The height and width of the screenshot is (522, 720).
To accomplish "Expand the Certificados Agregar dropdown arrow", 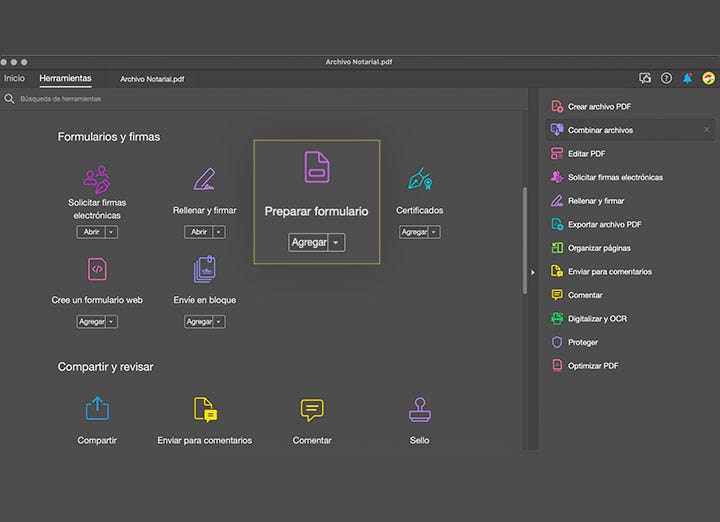I will click(435, 232).
